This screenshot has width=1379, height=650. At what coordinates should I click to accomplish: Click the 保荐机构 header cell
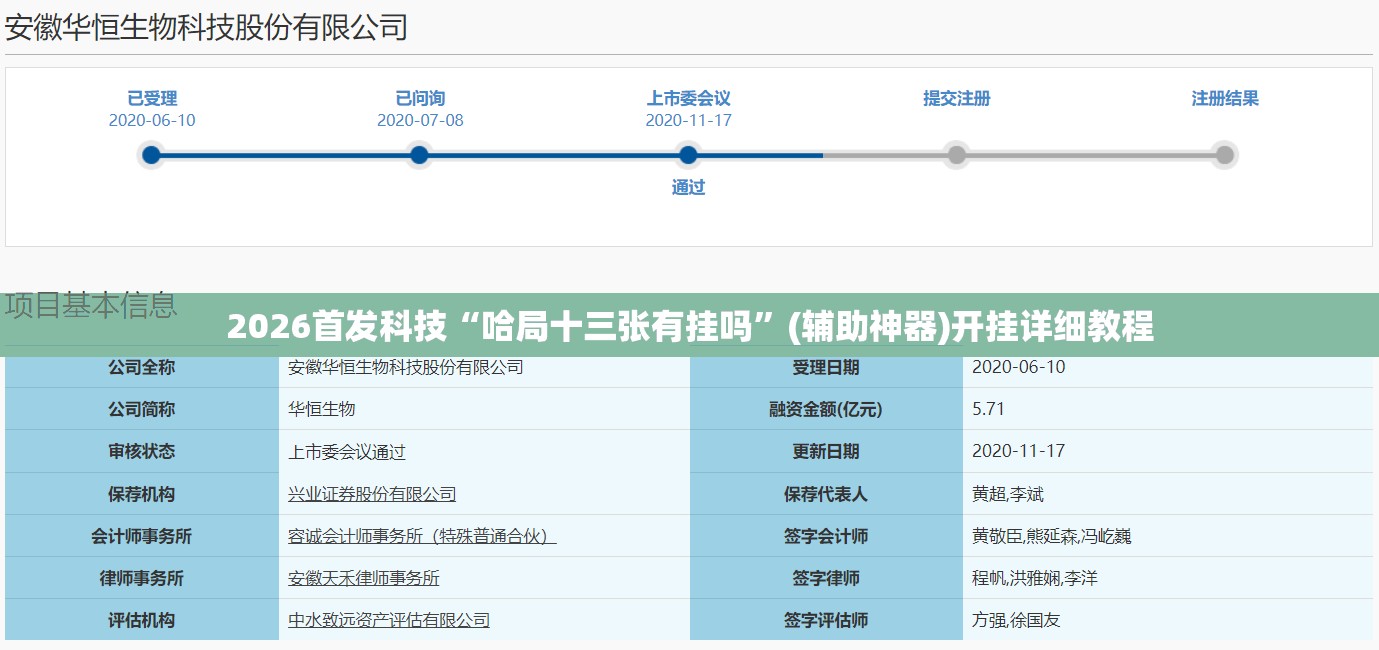click(142, 494)
